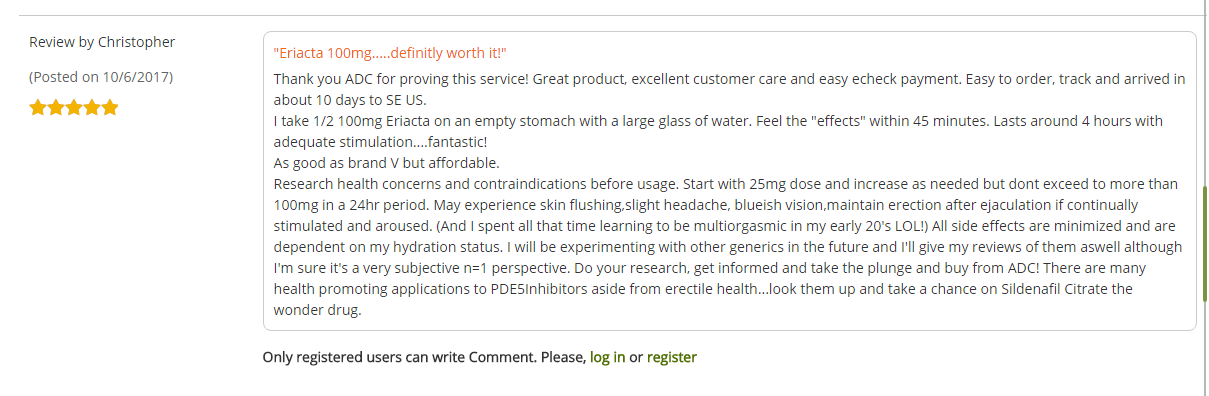This screenshot has width=1209, height=396.
Task: Click "Only registered users can write Comment" text
Action: click(x=399, y=357)
